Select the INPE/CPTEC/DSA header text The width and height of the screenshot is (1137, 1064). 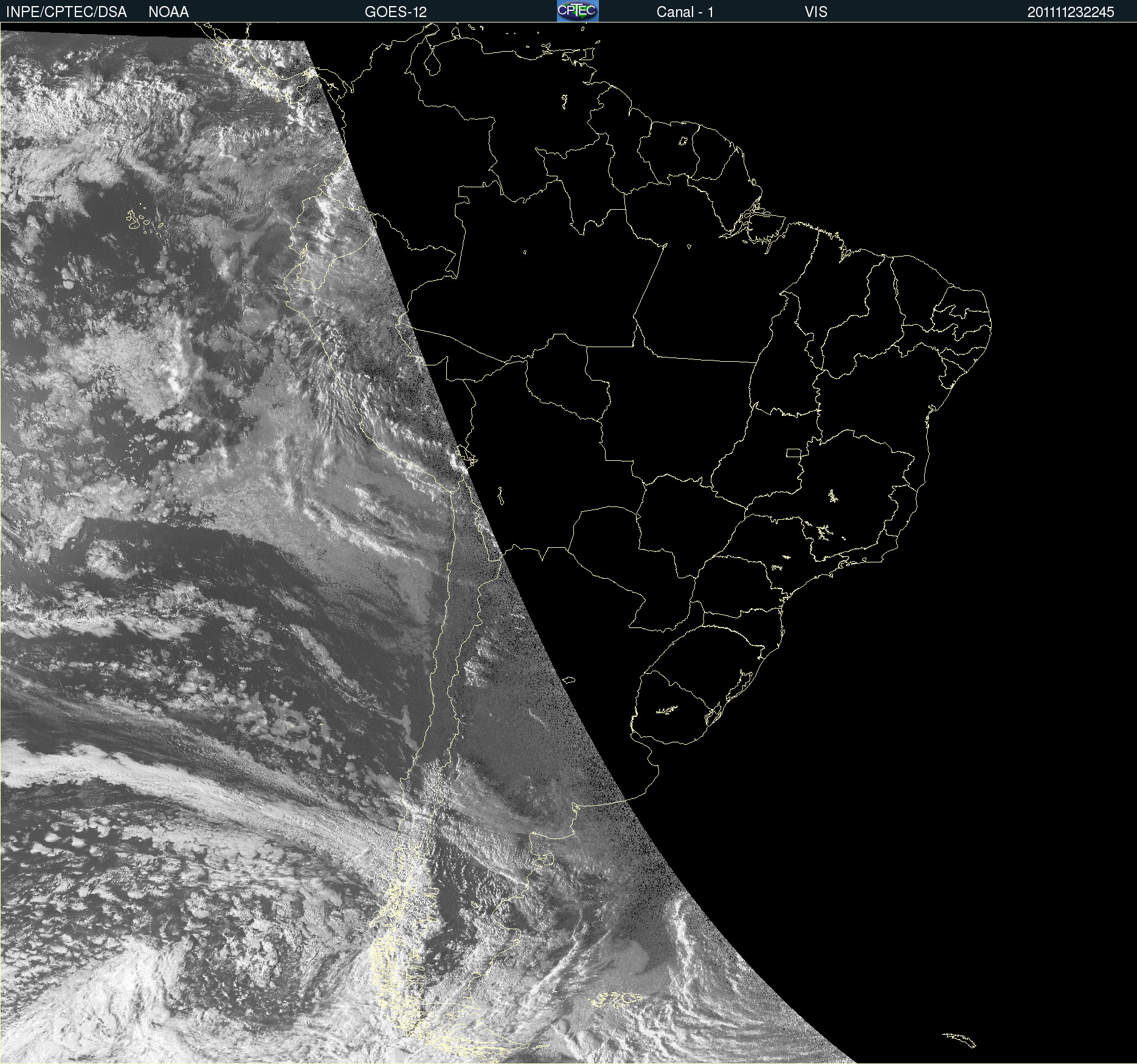(x=66, y=12)
